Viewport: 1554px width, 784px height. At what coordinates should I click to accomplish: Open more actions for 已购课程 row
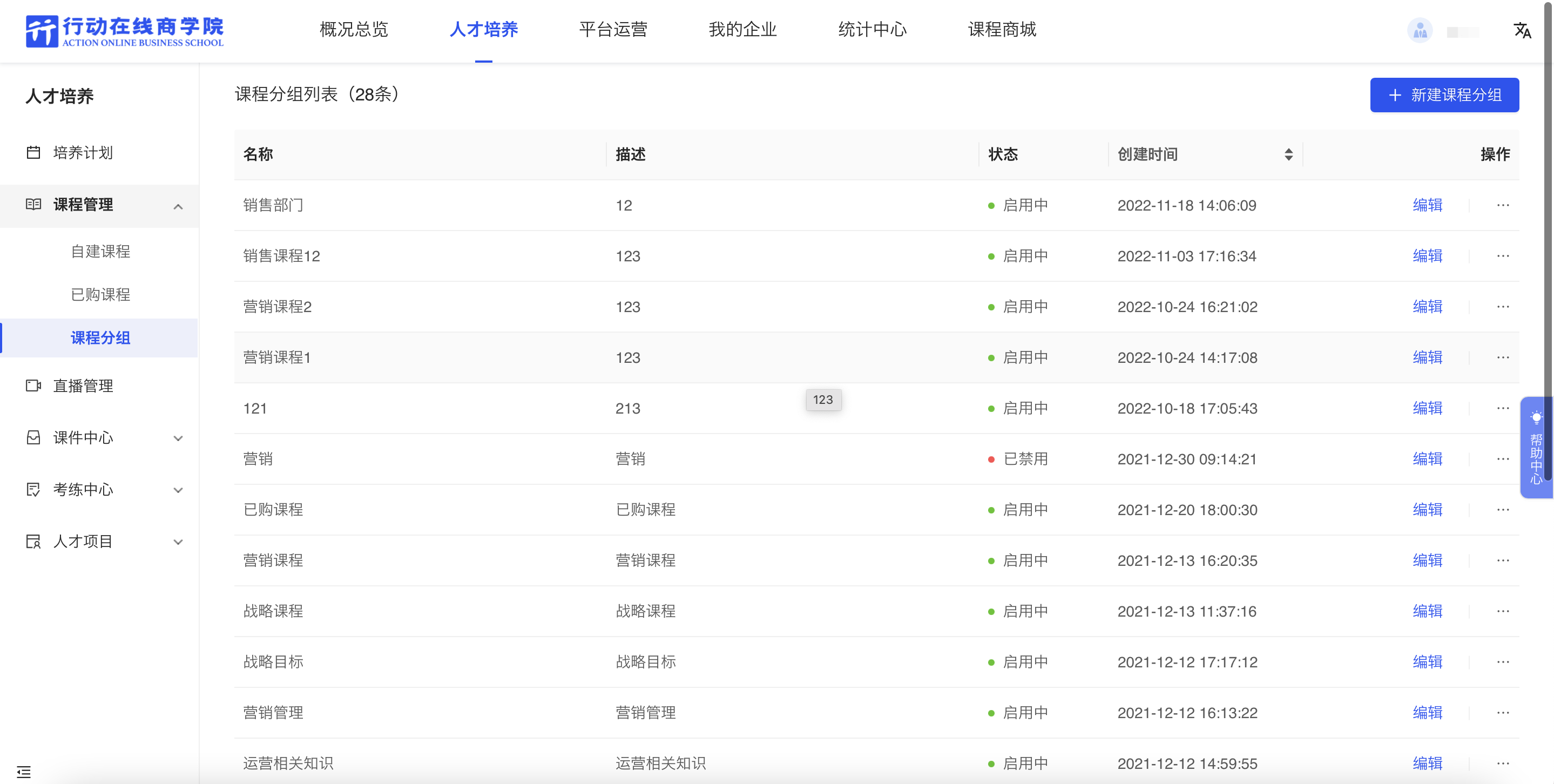(x=1503, y=510)
